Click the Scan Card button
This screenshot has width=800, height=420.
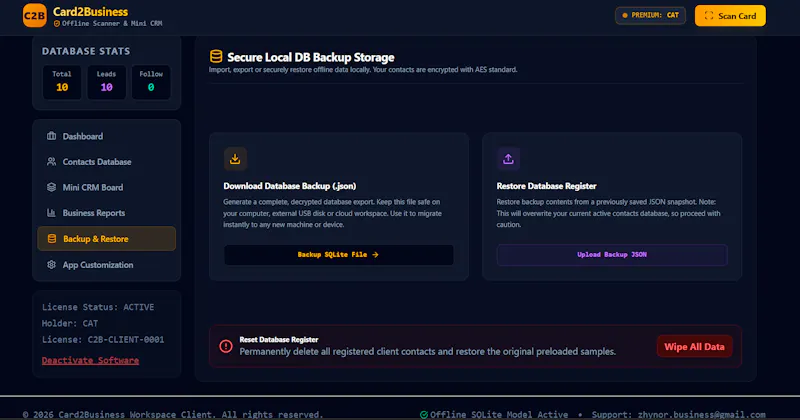[730, 15]
